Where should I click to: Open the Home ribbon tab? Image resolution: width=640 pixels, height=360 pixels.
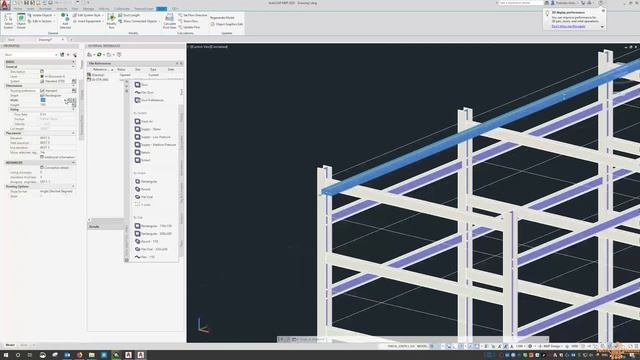click(18, 9)
